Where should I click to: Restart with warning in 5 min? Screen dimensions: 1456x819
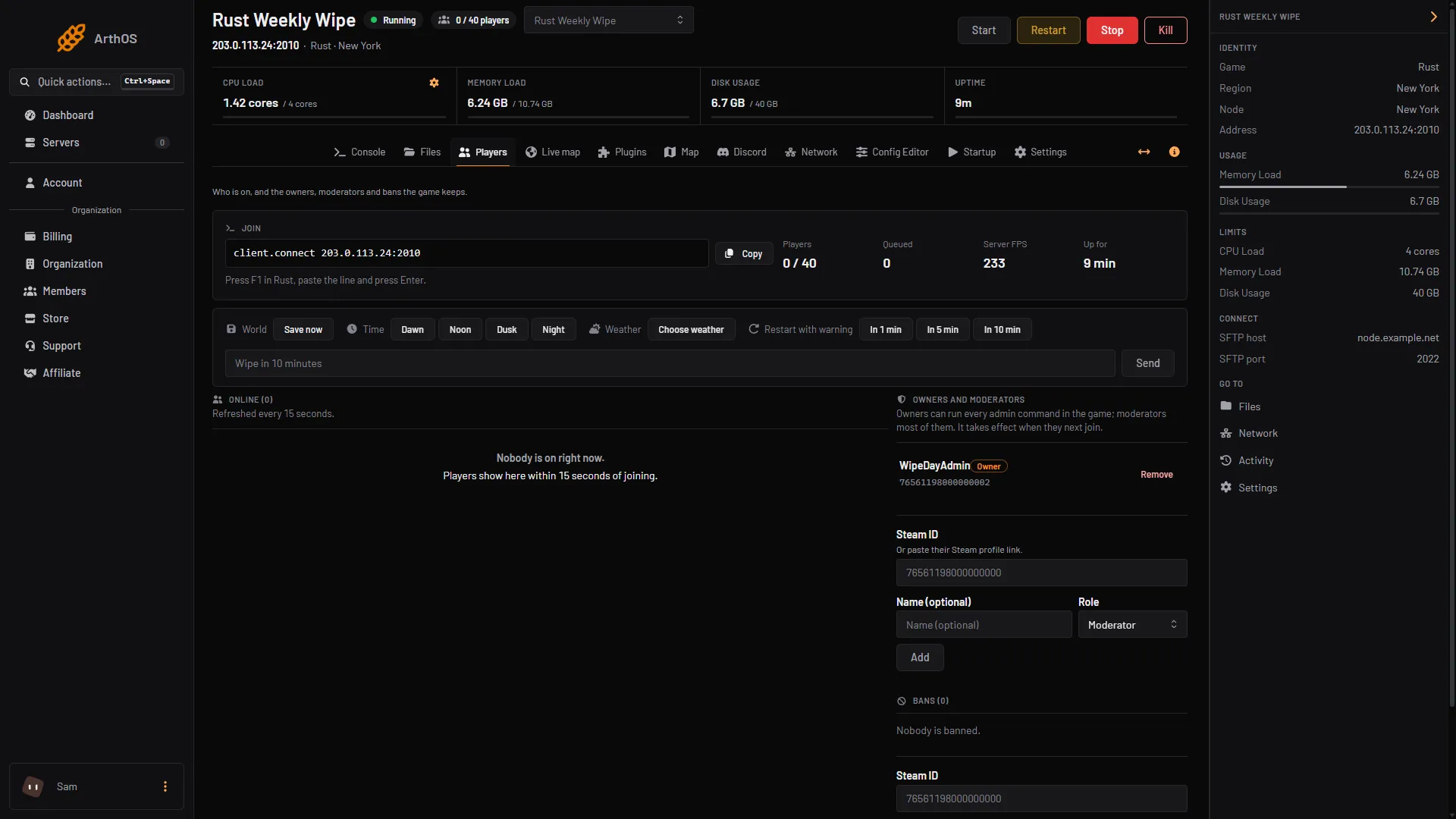[943, 330]
